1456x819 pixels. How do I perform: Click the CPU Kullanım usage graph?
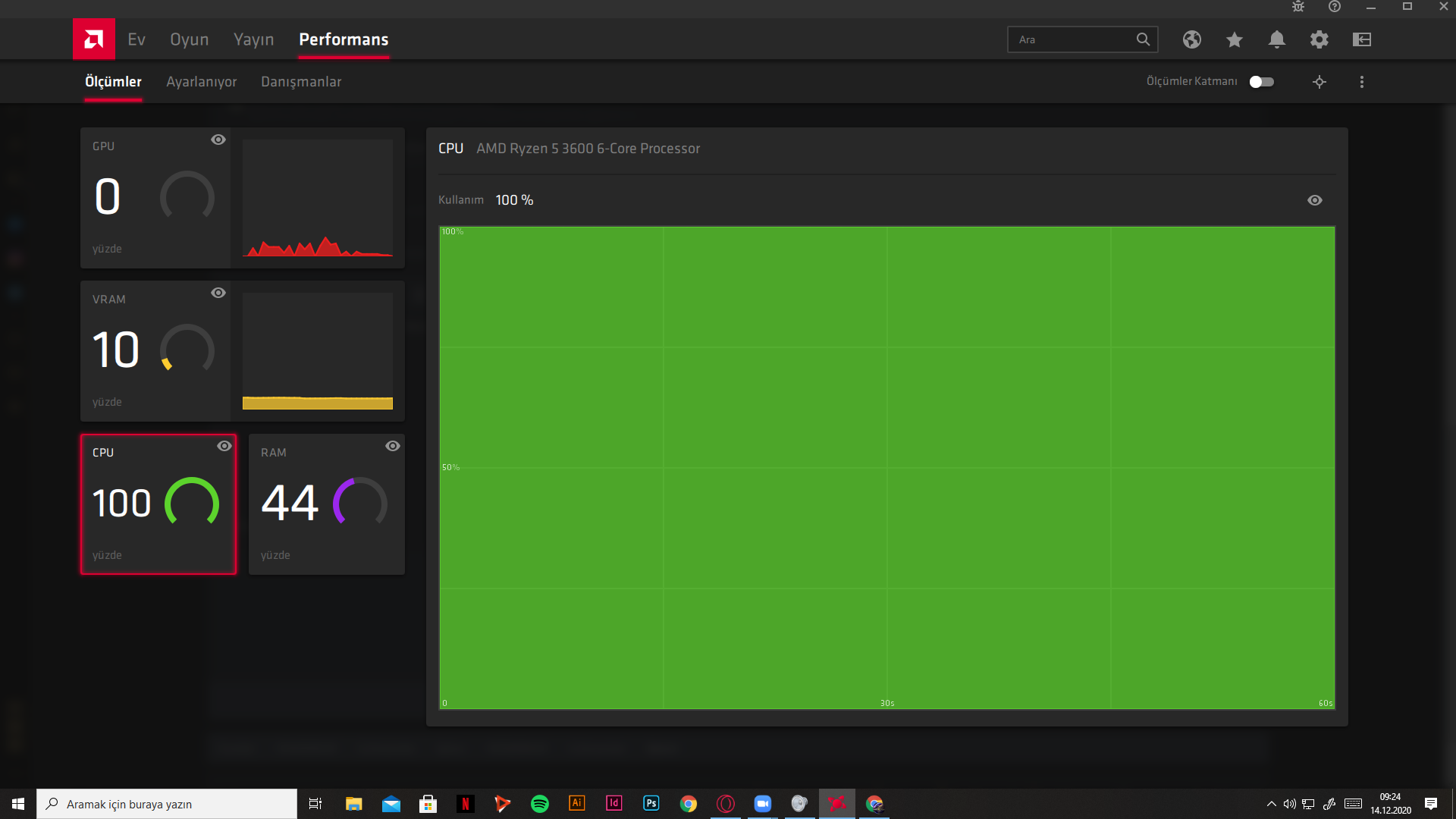887,468
